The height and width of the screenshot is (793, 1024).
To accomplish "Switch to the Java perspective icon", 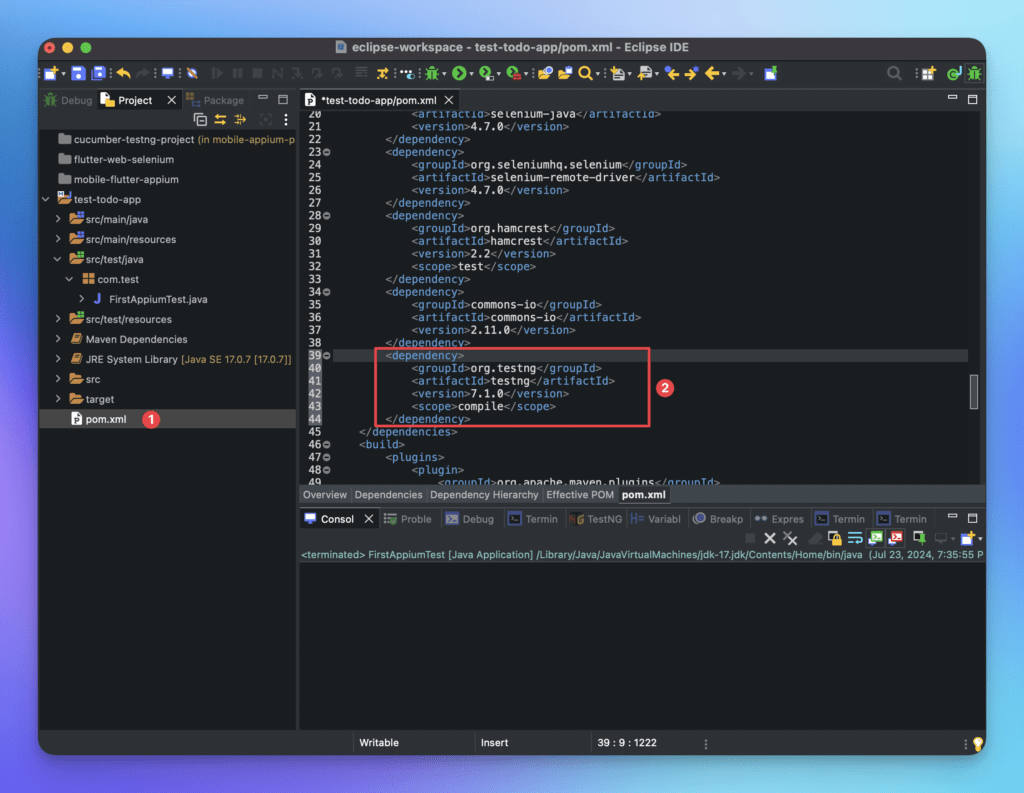I will point(953,73).
